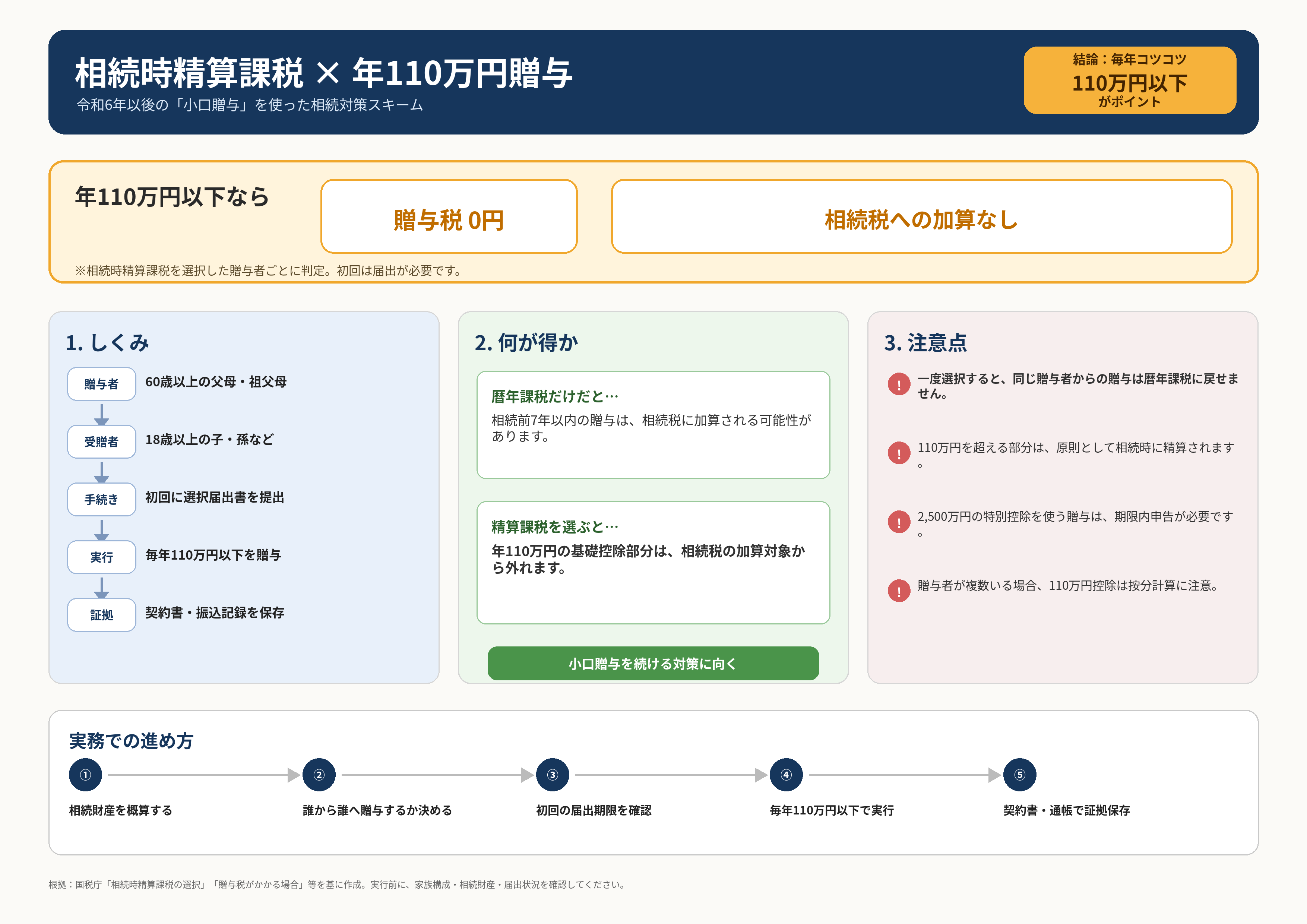Click the text 18歳以上の子・孫など
Screen dimensions: 1307x924
209,440
